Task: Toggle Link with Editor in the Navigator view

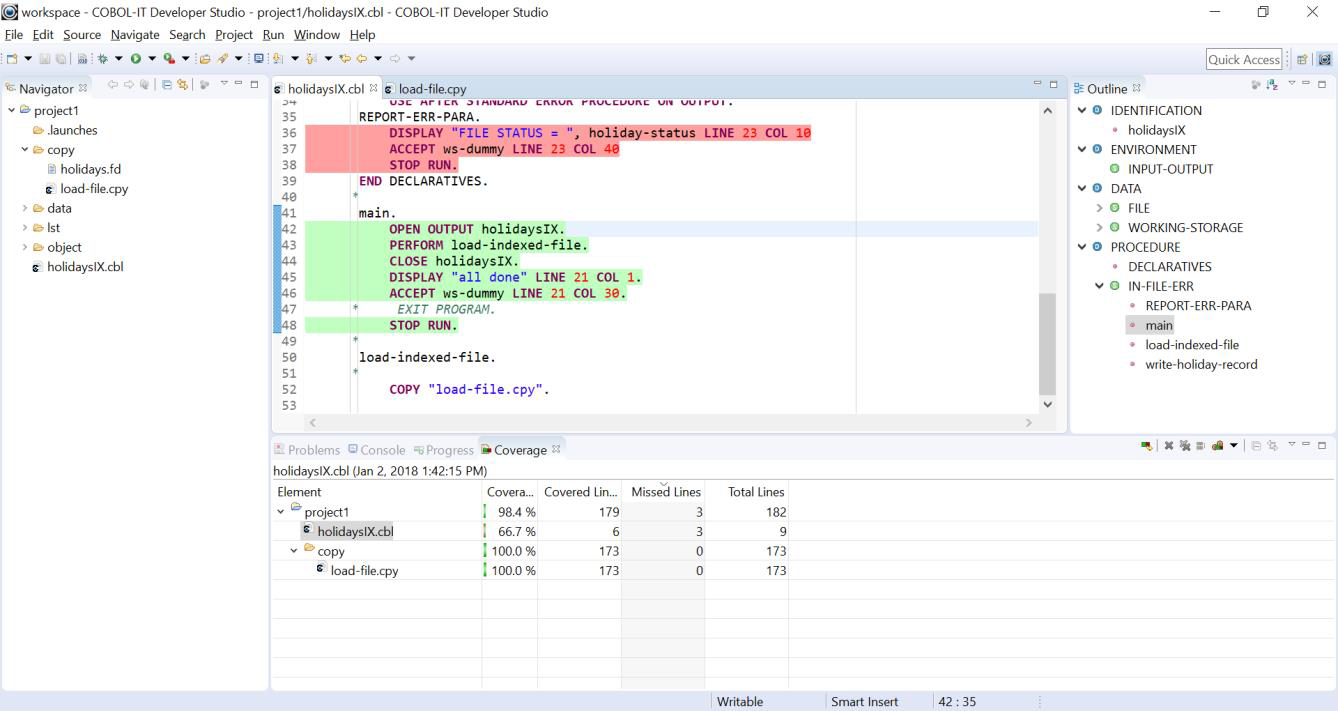Action: [182, 88]
